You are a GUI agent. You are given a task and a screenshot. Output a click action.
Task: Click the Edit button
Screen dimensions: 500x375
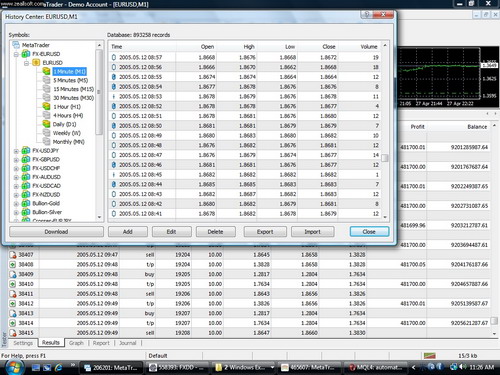click(x=172, y=232)
